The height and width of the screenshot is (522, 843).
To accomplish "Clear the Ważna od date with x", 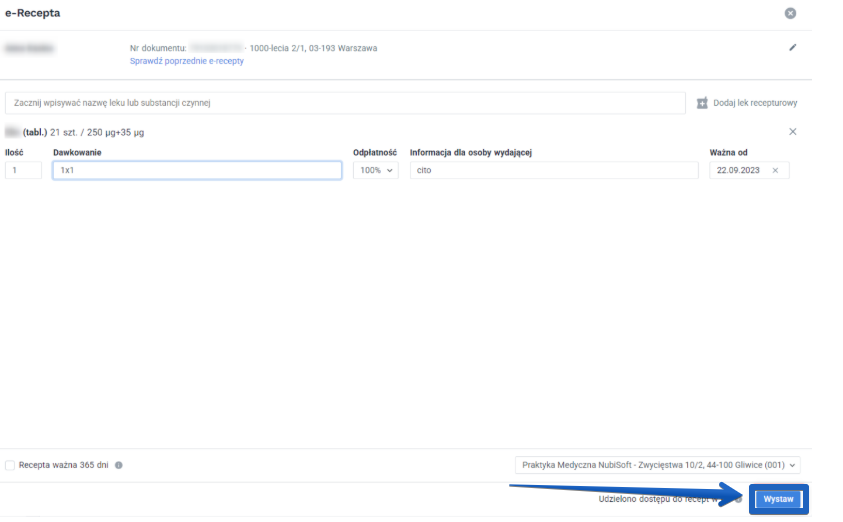I will 775,171.
